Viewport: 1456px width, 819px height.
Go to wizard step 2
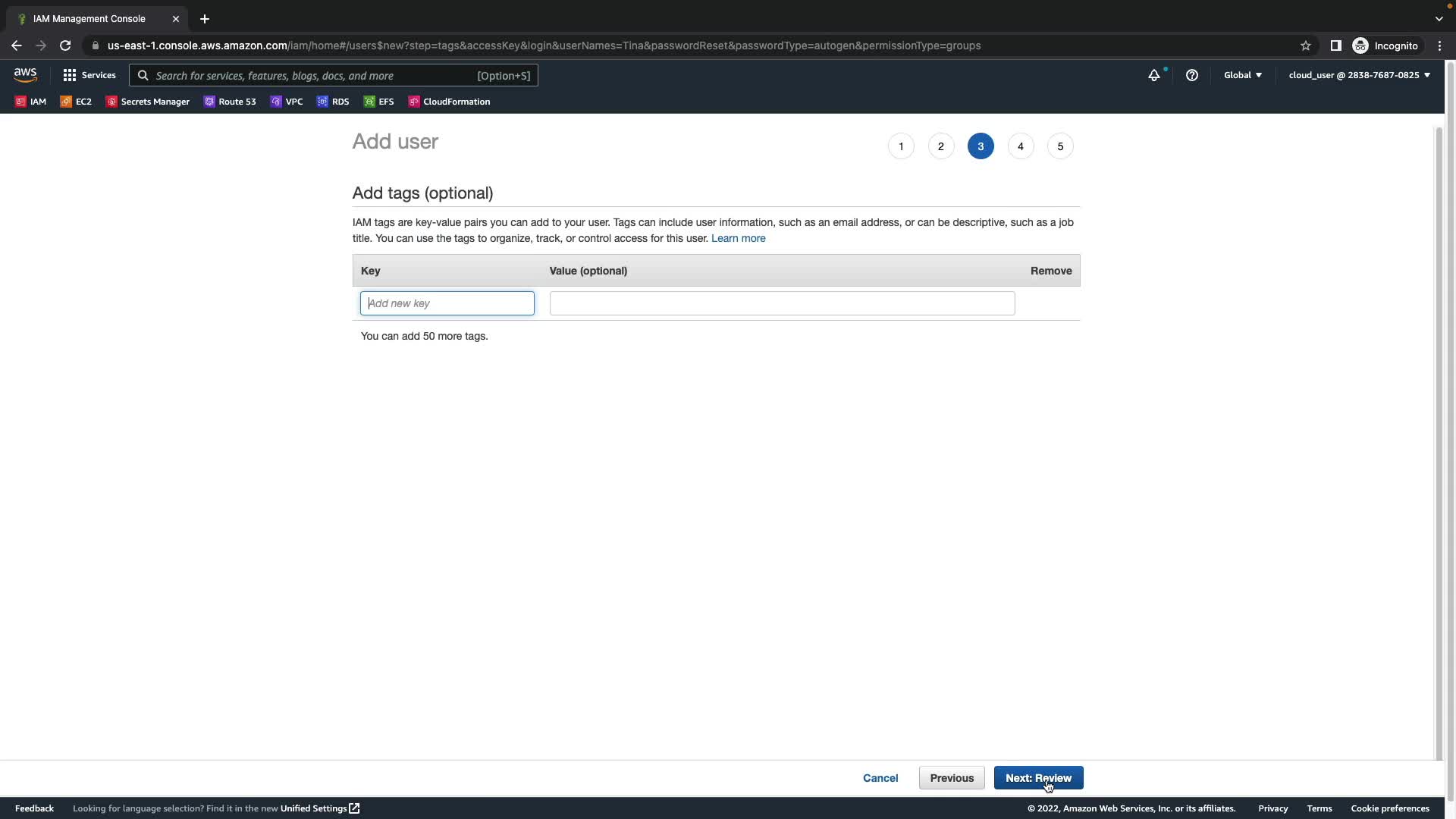point(940,146)
